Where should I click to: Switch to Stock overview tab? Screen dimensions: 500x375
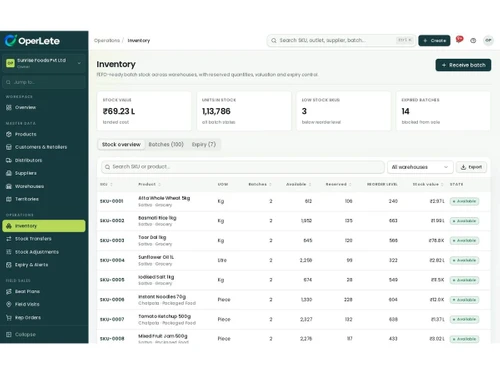[121, 144]
